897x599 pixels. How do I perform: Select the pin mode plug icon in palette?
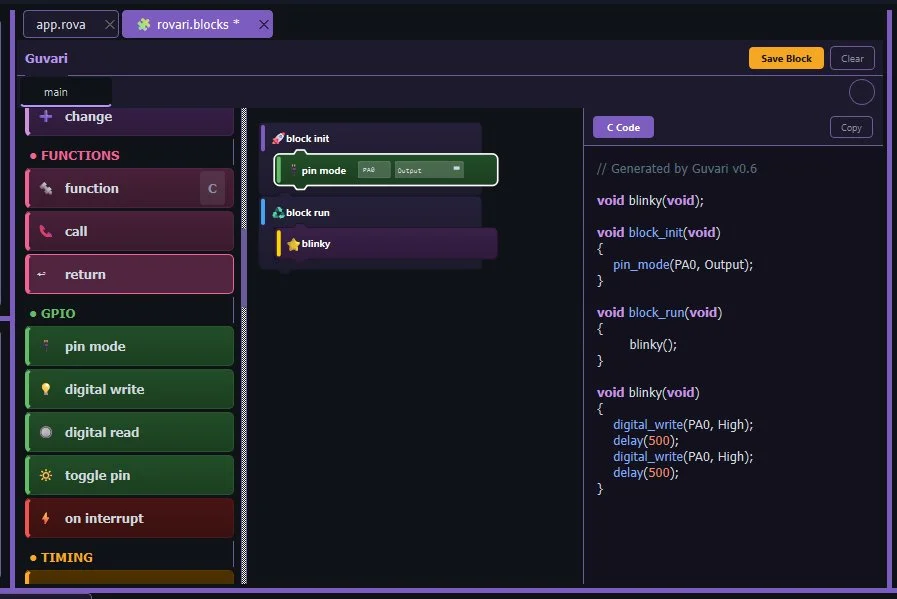pyautogui.click(x=46, y=346)
